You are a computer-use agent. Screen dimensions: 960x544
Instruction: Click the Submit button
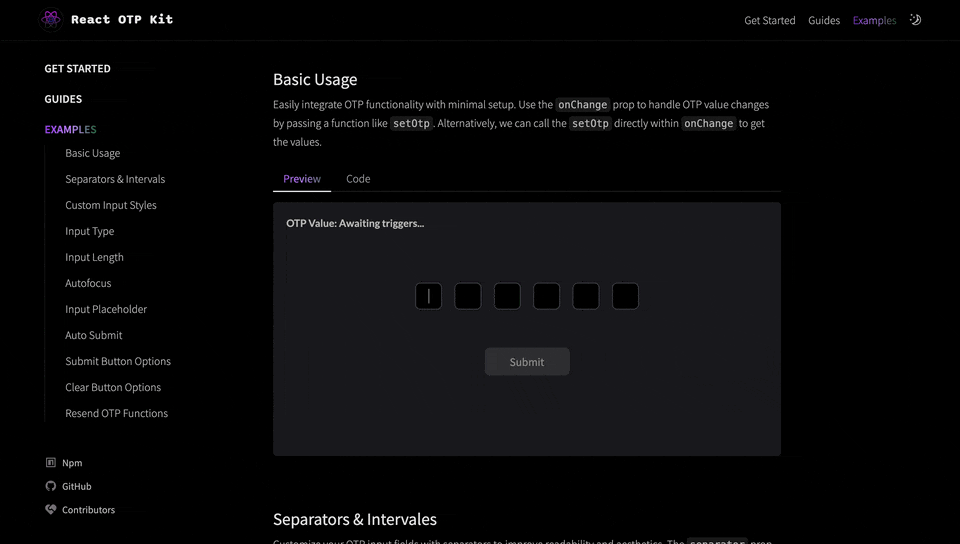point(527,362)
